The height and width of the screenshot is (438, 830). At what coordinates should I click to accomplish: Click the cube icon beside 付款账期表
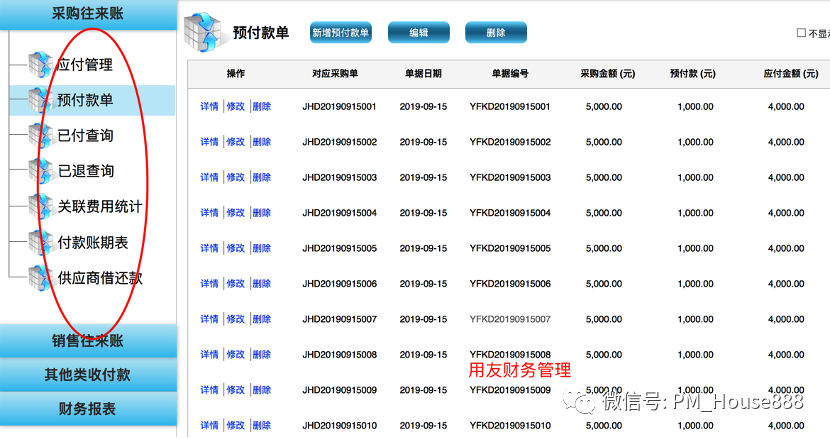click(x=40, y=241)
